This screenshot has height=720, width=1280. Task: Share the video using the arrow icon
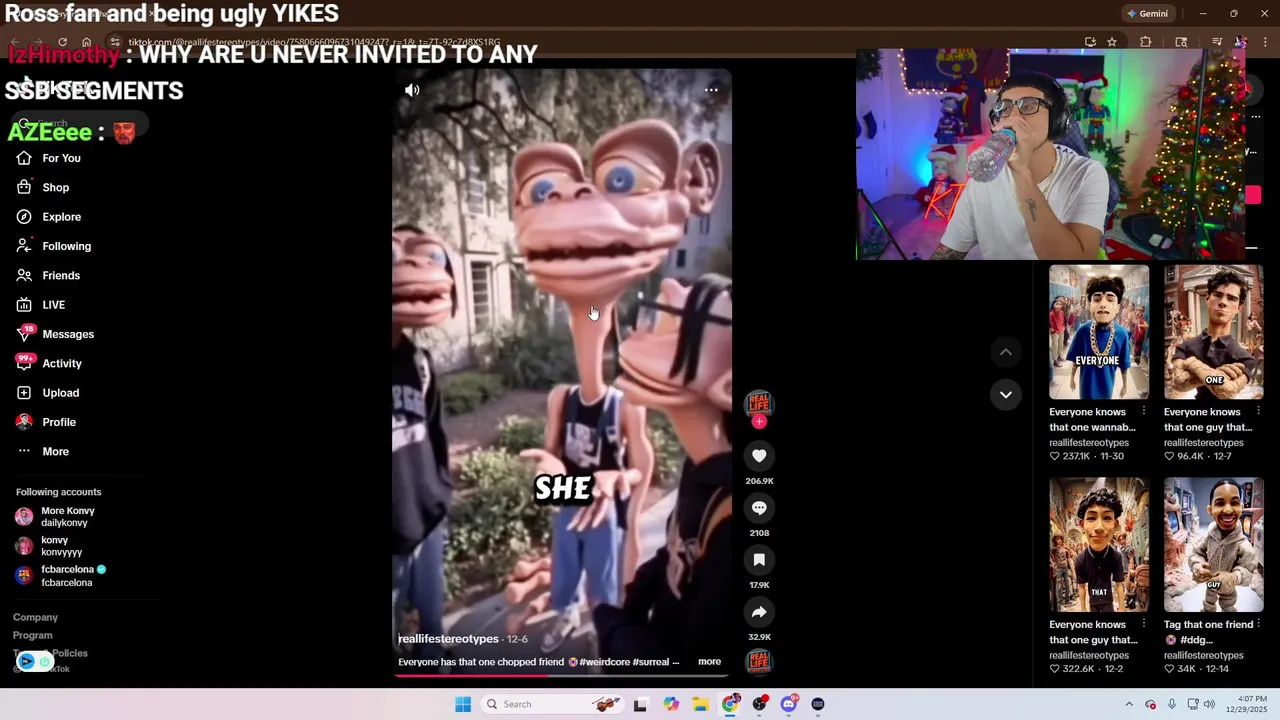point(759,612)
